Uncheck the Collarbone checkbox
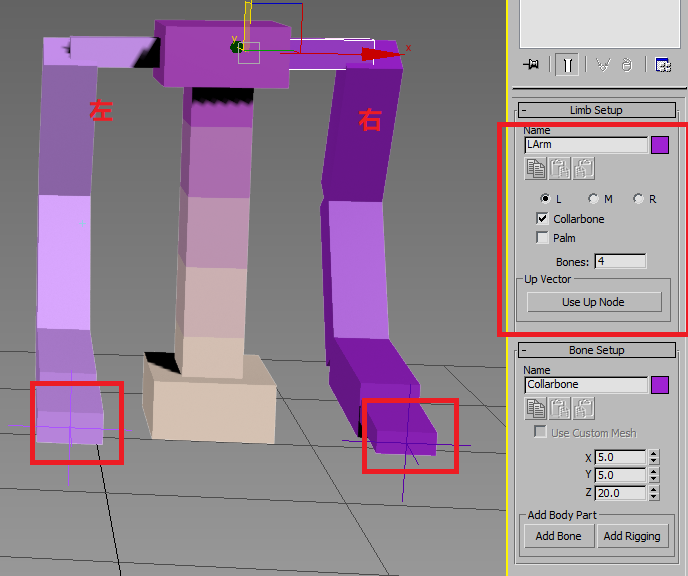 pyautogui.click(x=542, y=218)
